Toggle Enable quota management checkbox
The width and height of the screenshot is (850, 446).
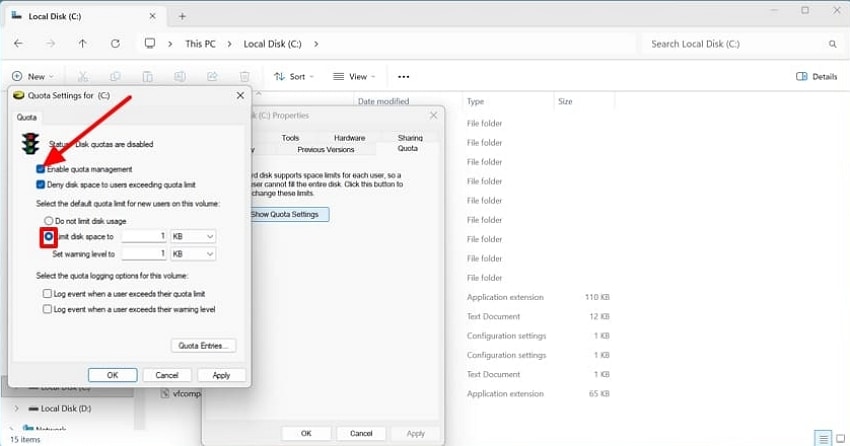pyautogui.click(x=41, y=169)
